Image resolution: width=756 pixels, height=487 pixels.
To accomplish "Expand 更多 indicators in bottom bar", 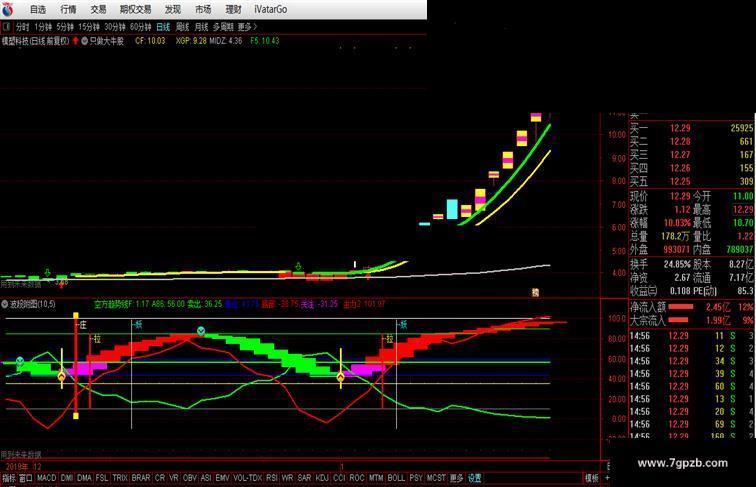I will (456, 478).
